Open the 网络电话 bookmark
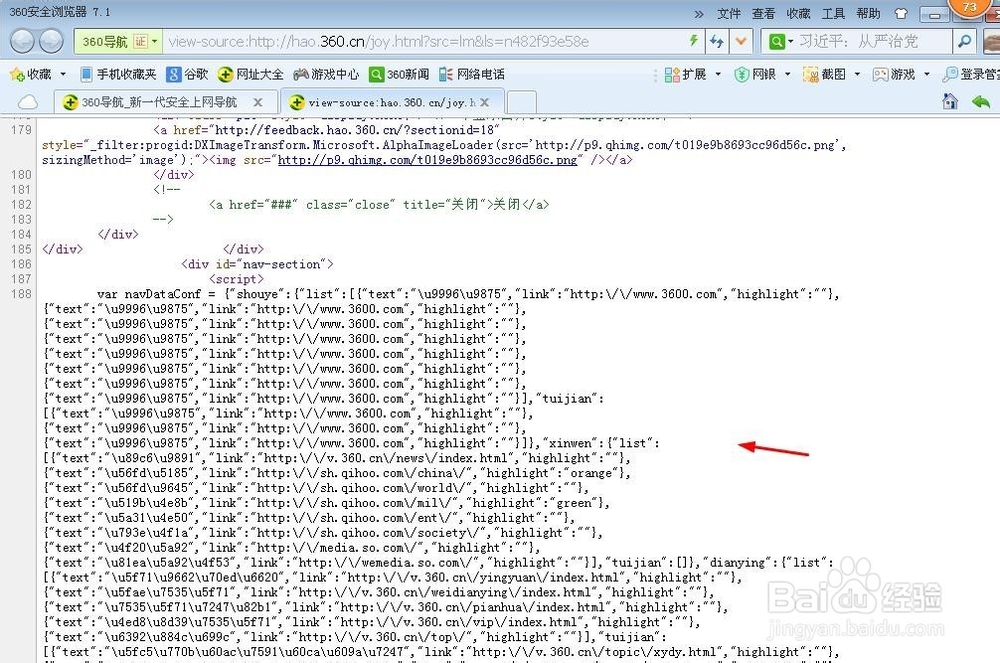 (472, 75)
